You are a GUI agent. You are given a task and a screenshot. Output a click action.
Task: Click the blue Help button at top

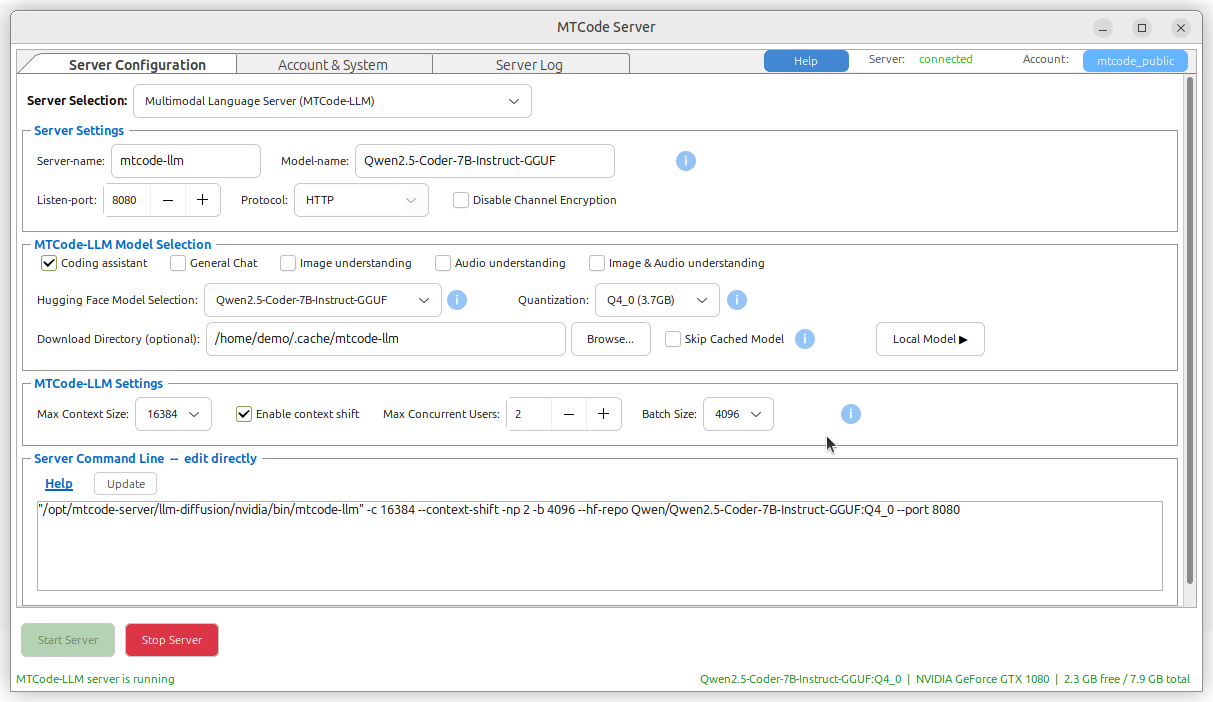(x=806, y=61)
